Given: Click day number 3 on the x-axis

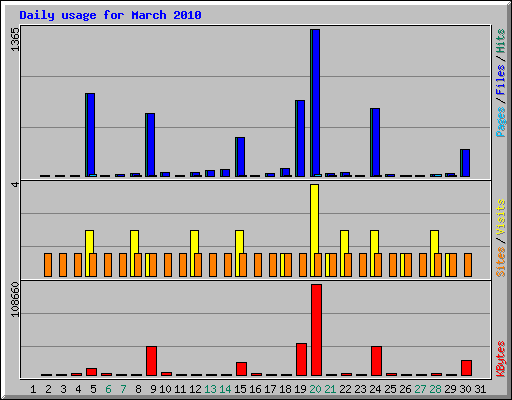Looking at the screenshot, I should pos(63,389).
